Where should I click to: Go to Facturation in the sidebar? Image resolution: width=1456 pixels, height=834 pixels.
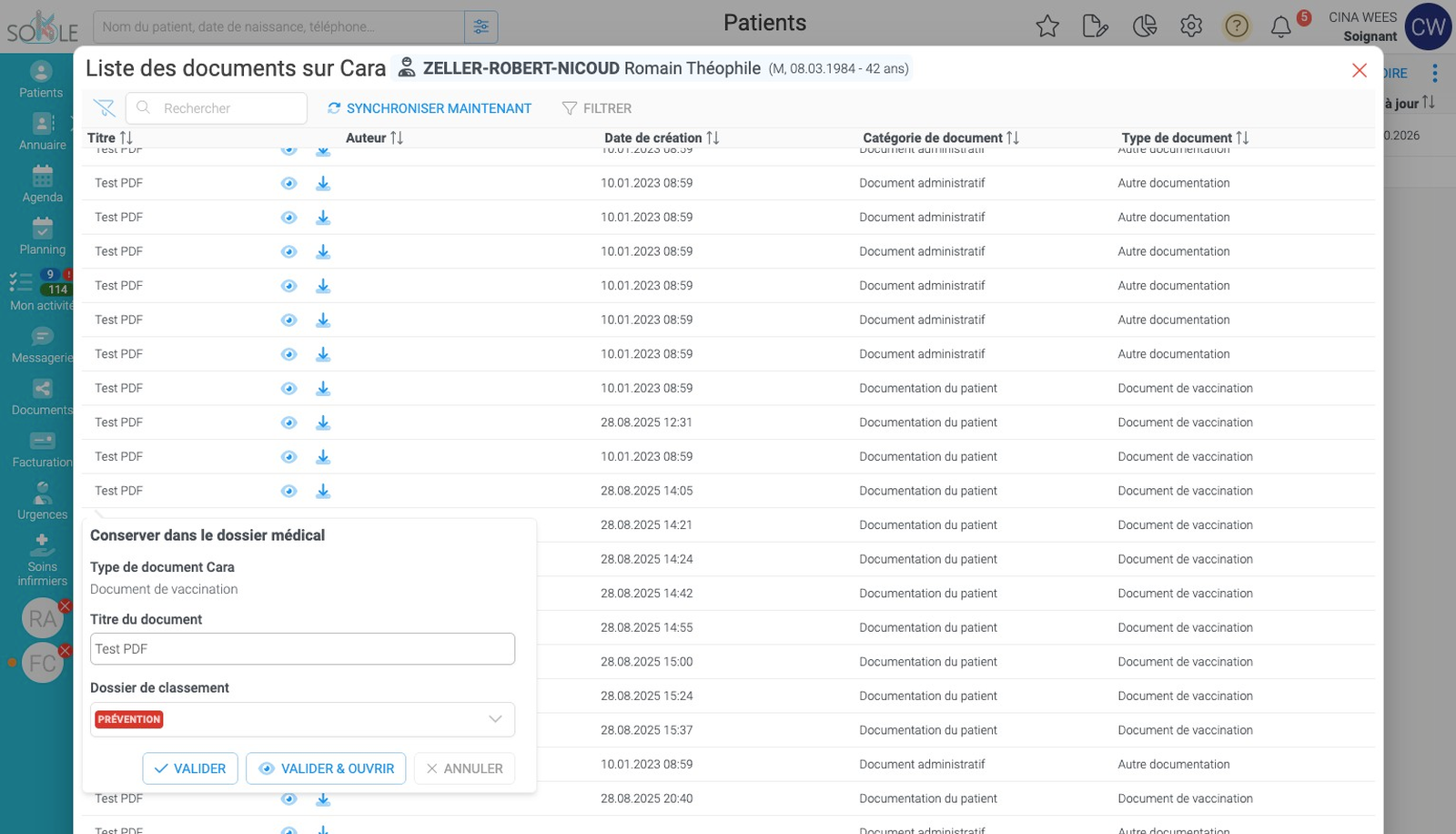point(42,450)
